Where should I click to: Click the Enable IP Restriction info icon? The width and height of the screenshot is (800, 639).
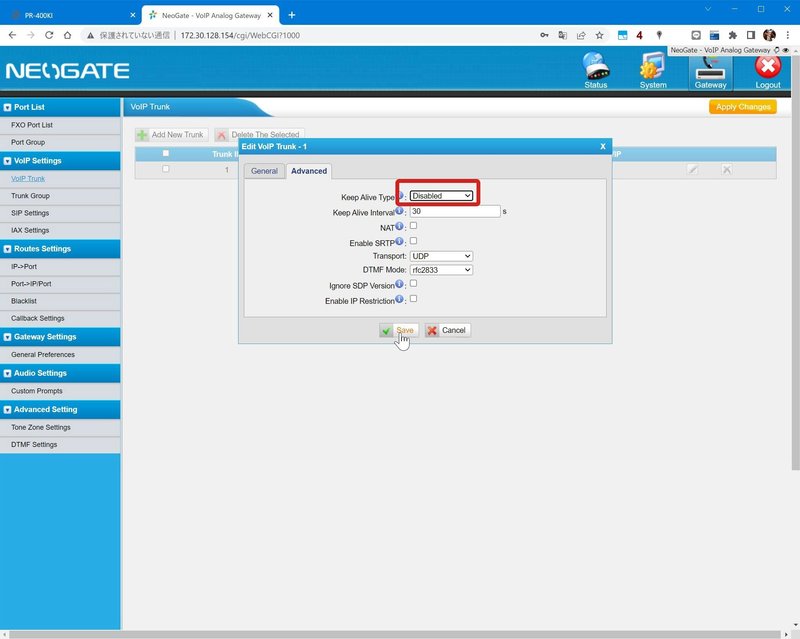click(x=399, y=299)
